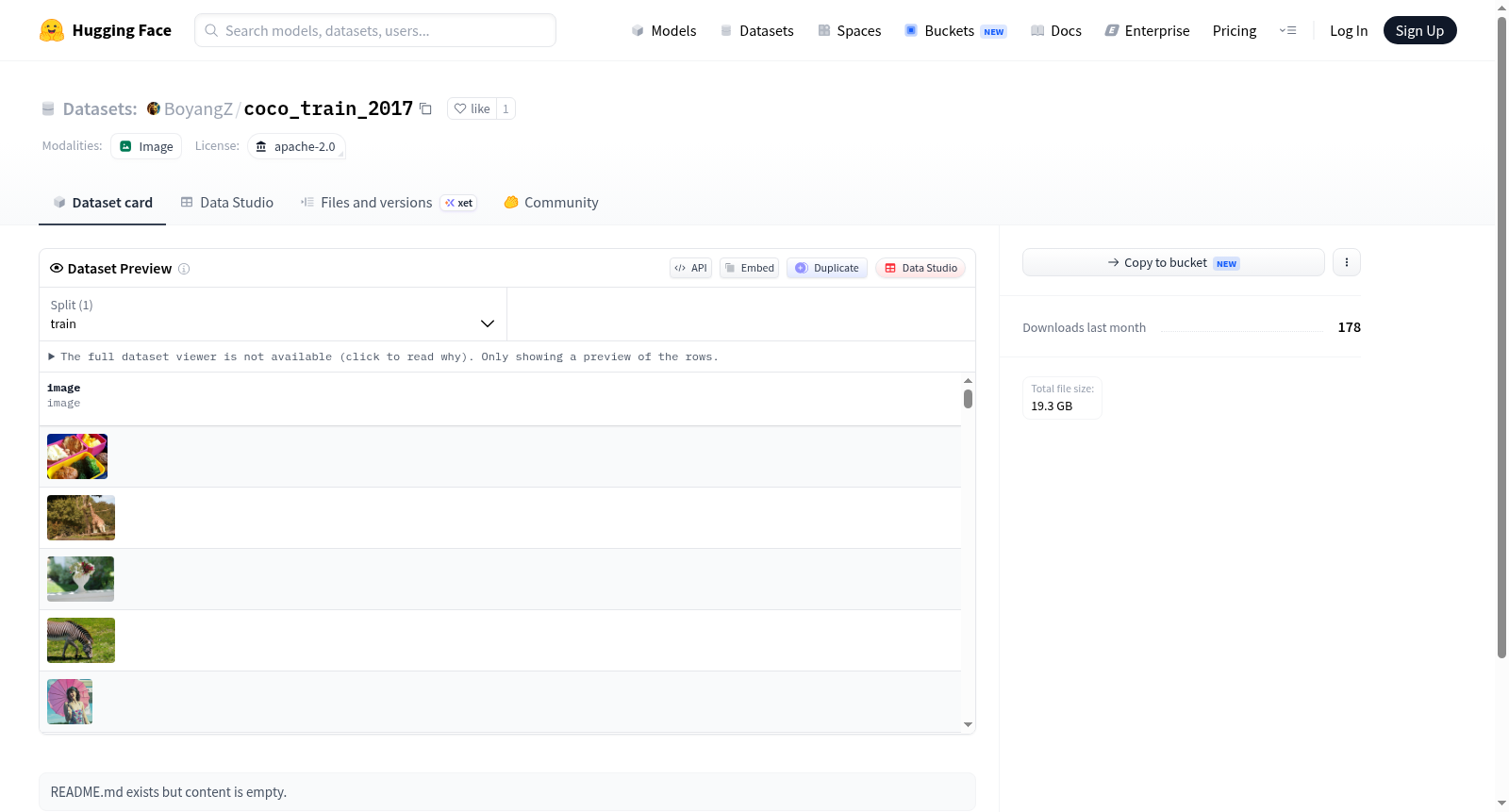1509x812 pixels.
Task: Duplicate this dataset
Action: (827, 268)
